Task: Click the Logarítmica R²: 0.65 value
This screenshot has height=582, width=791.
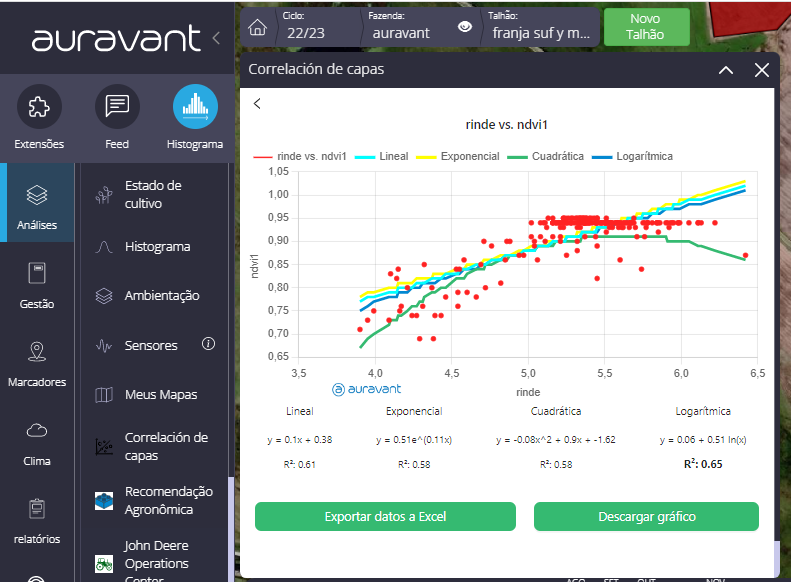Action: click(x=703, y=464)
